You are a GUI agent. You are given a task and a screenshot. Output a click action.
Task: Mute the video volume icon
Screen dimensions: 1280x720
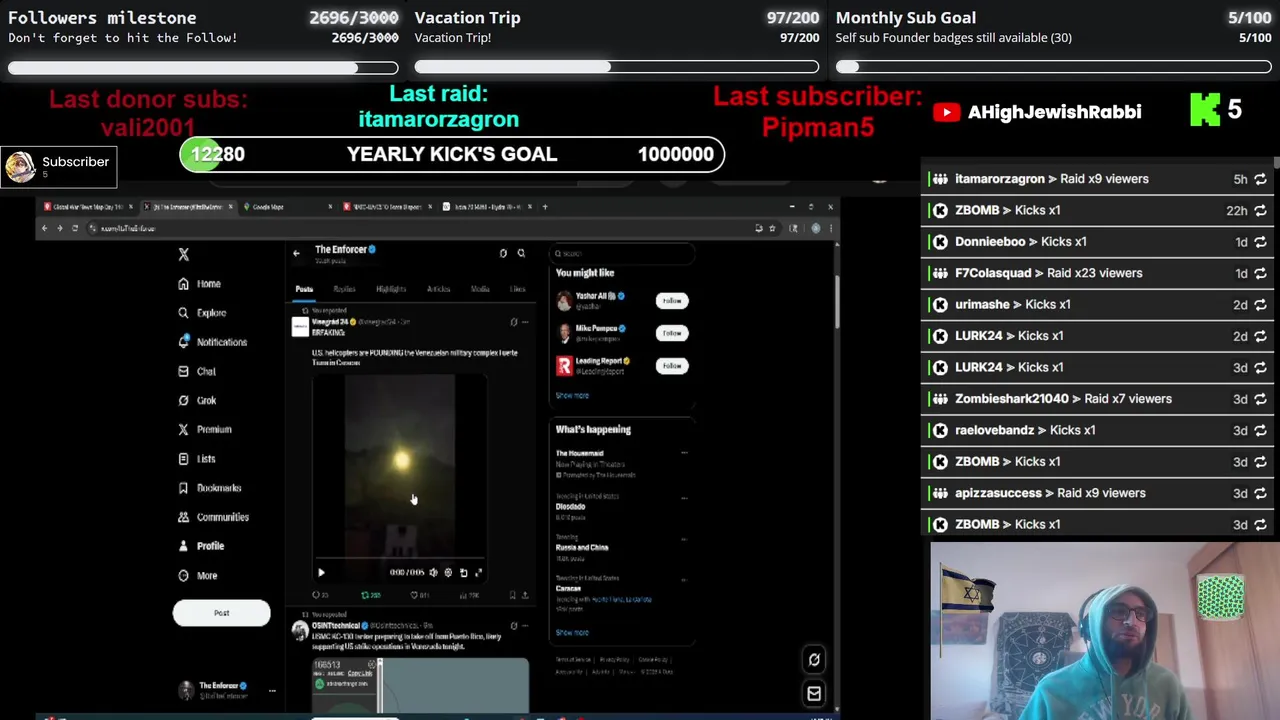pos(433,573)
